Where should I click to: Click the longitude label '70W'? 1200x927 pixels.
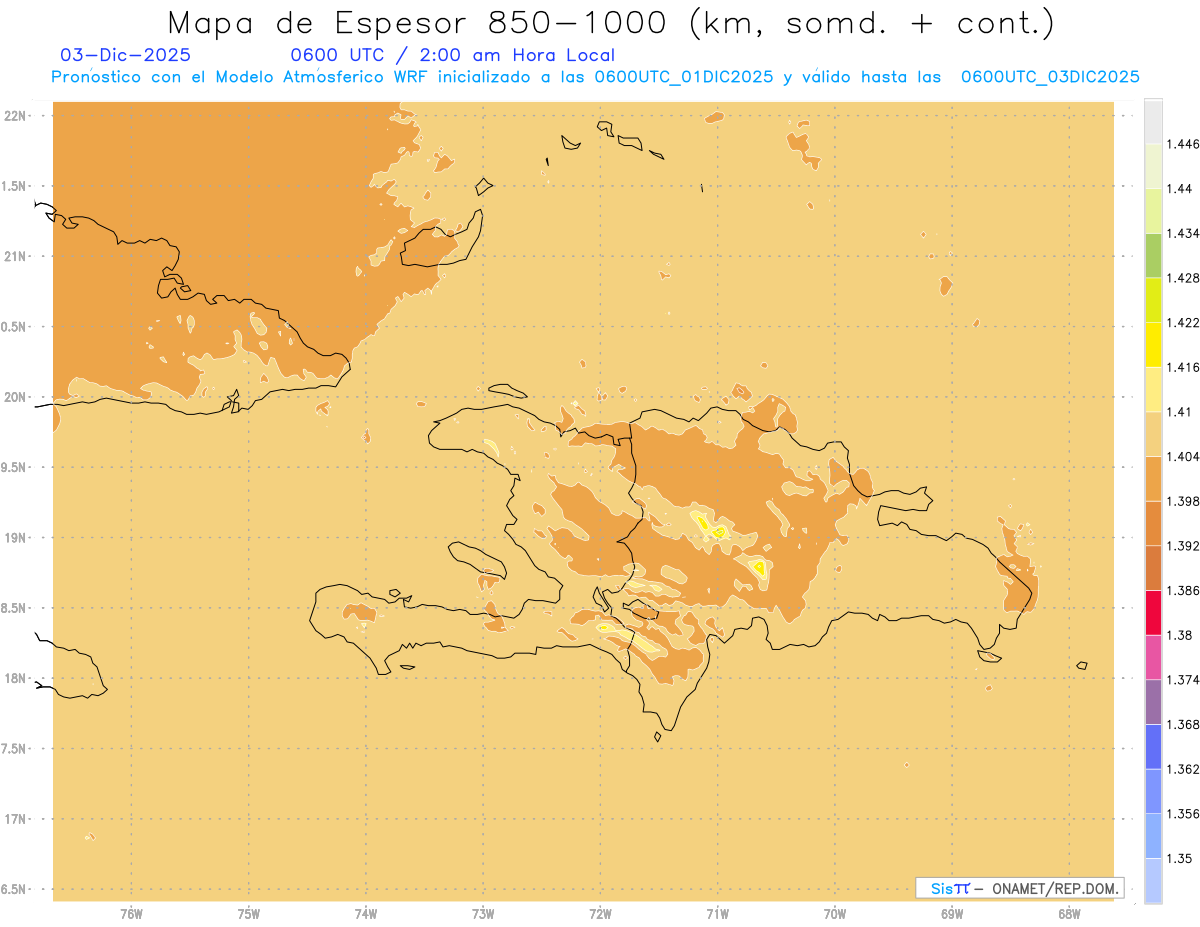pyautogui.click(x=835, y=914)
